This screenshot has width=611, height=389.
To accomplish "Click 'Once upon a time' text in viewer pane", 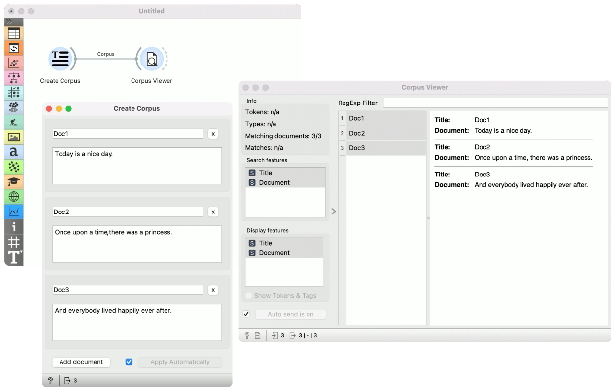I will pyautogui.click(x=533, y=158).
